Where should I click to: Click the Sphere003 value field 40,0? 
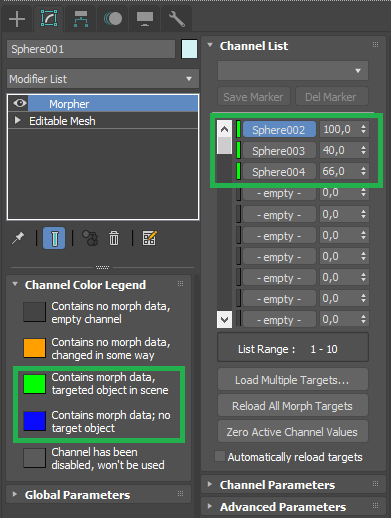click(x=338, y=151)
